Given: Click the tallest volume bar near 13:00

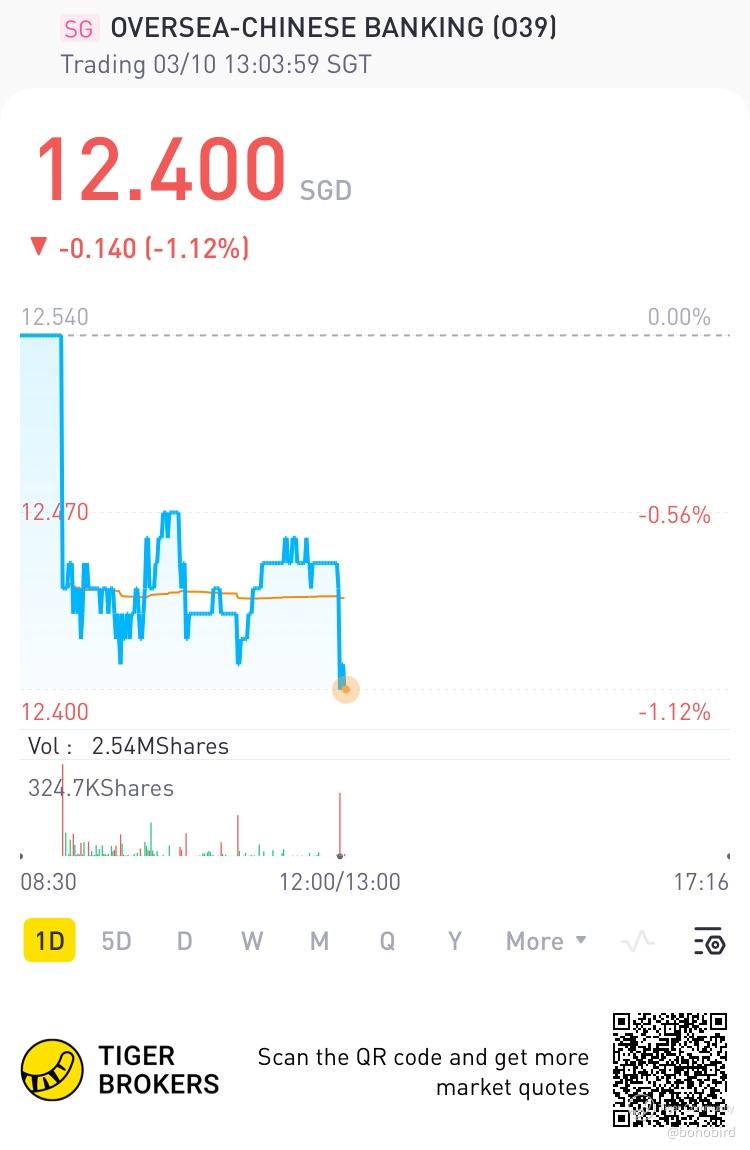Looking at the screenshot, I should [x=339, y=824].
